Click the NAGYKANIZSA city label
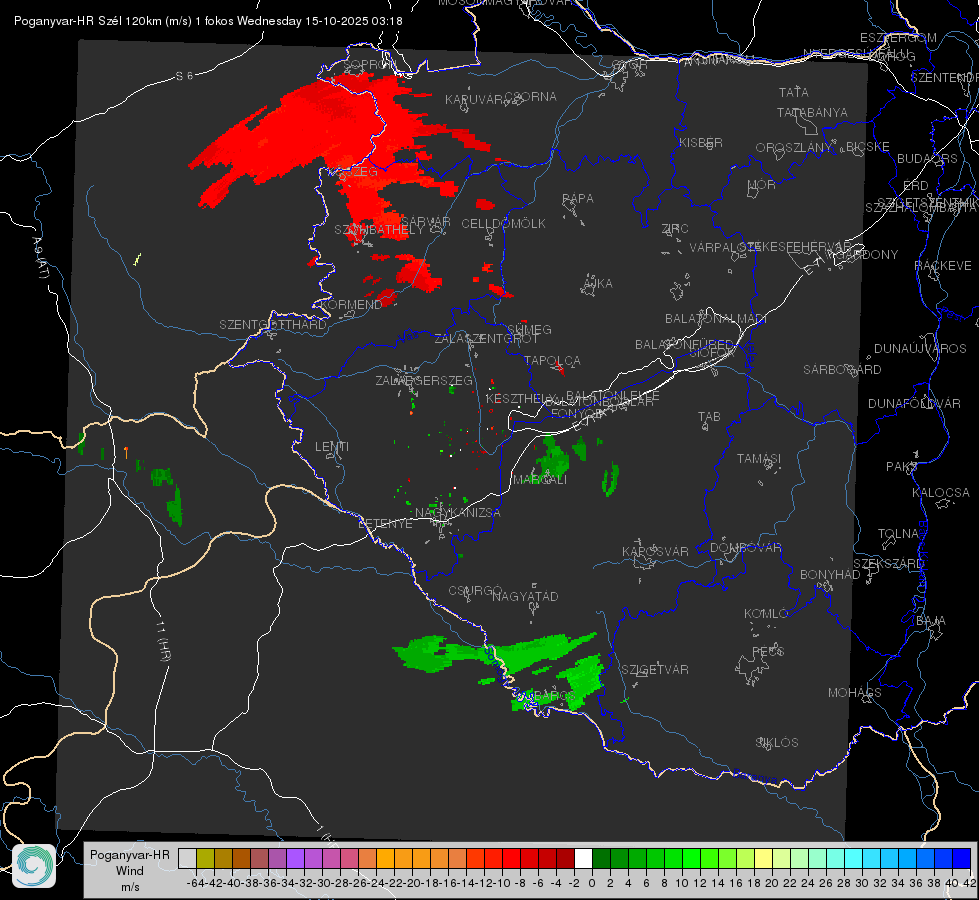Screen dimensions: 979x900 [x=458, y=513]
